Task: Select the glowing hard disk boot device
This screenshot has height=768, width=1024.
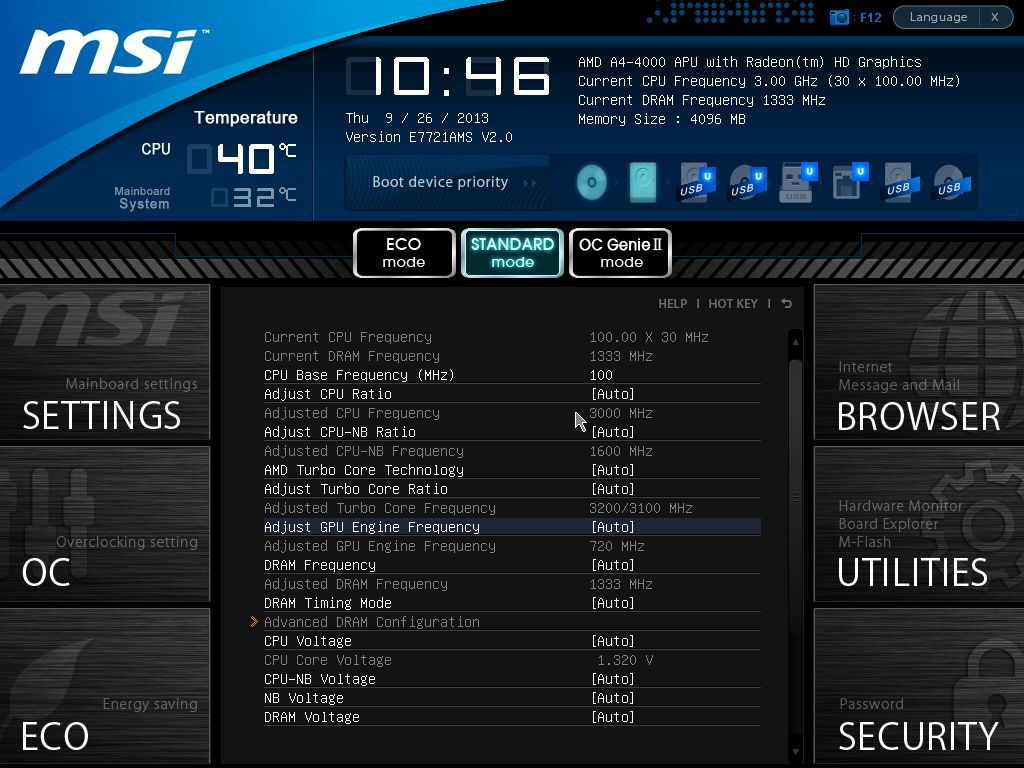Action: (x=643, y=182)
